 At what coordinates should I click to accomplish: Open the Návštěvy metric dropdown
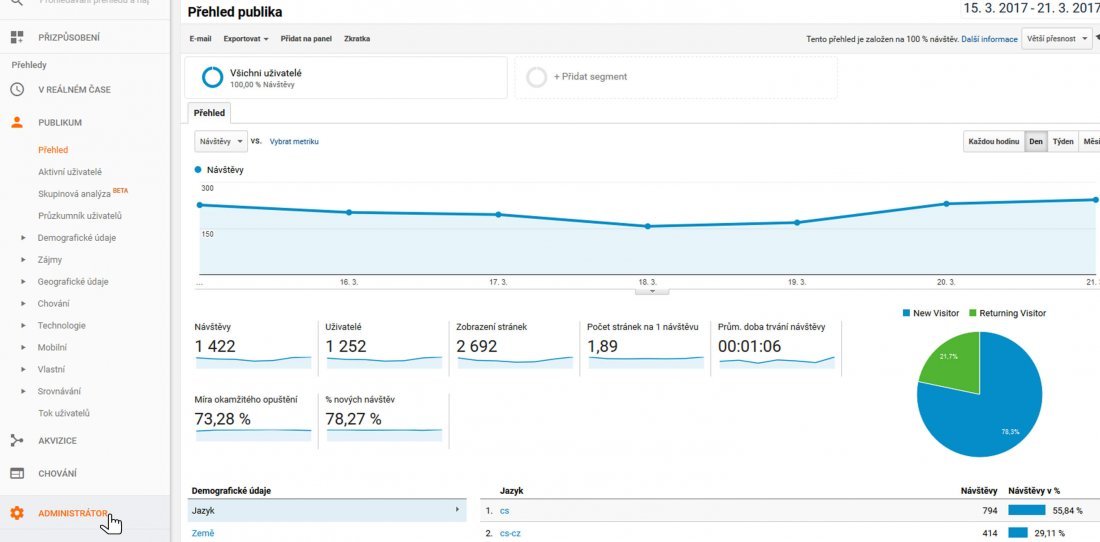[221, 142]
